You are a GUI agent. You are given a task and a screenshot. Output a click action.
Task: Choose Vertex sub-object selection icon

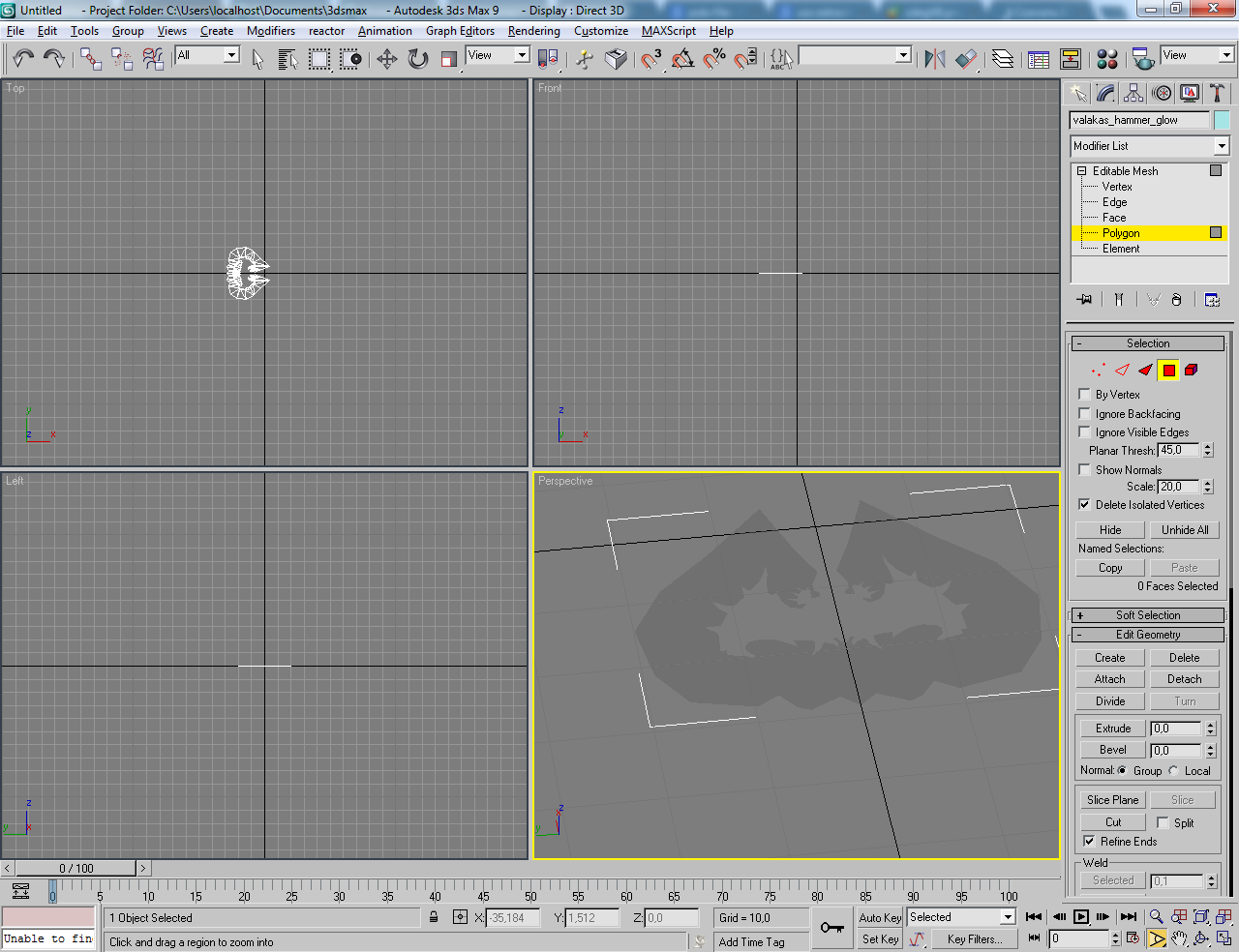click(1098, 370)
